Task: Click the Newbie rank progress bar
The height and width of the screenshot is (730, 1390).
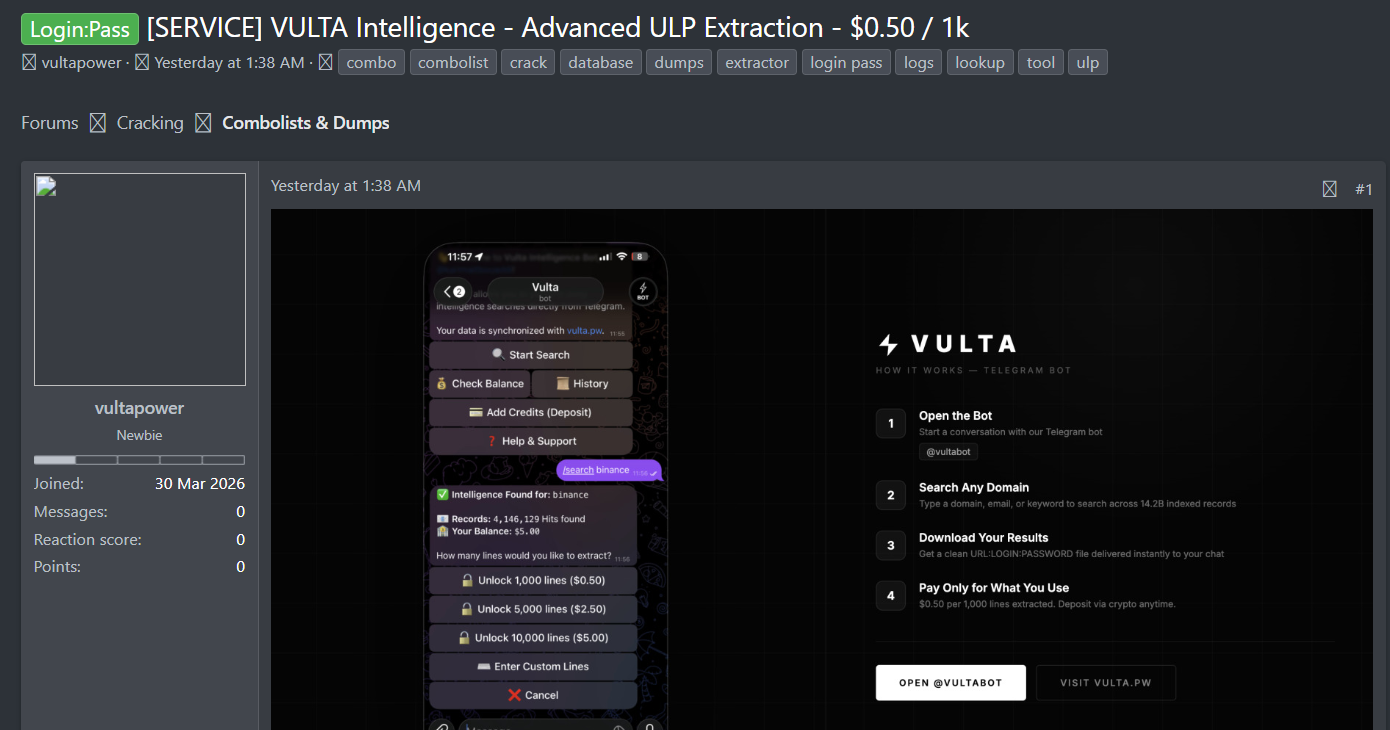Action: click(x=140, y=460)
